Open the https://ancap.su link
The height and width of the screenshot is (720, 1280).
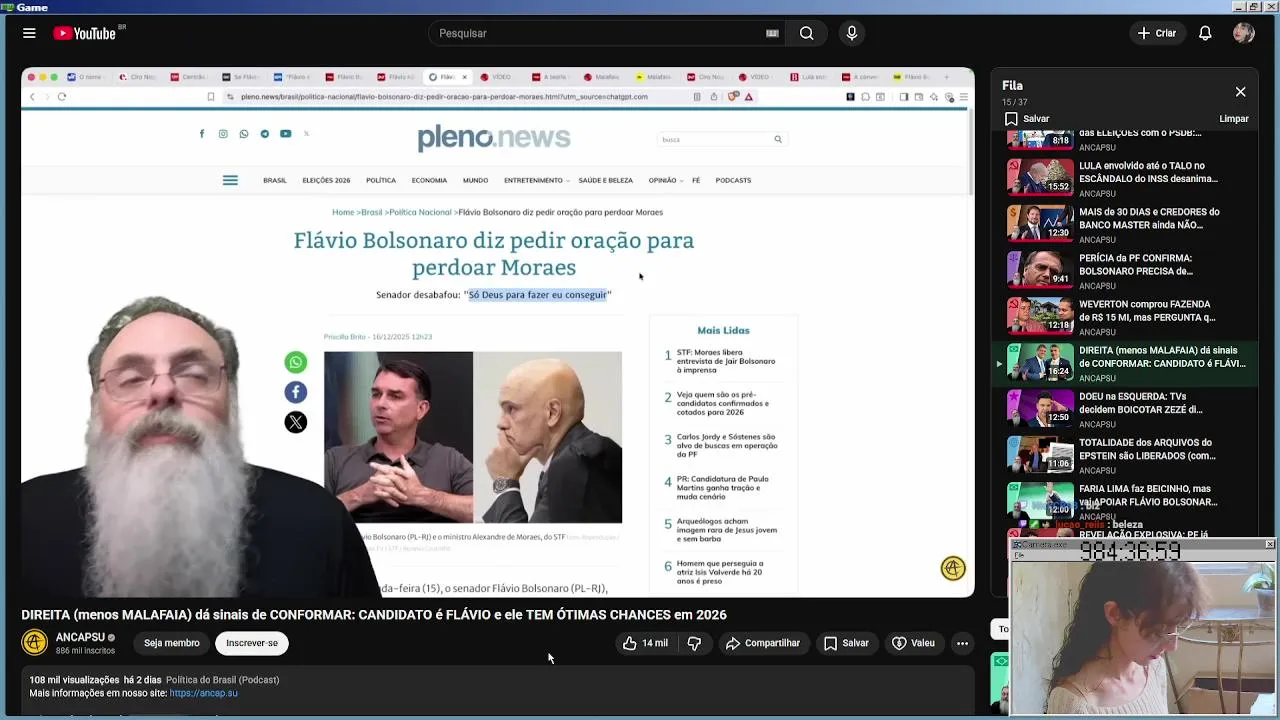(x=203, y=693)
